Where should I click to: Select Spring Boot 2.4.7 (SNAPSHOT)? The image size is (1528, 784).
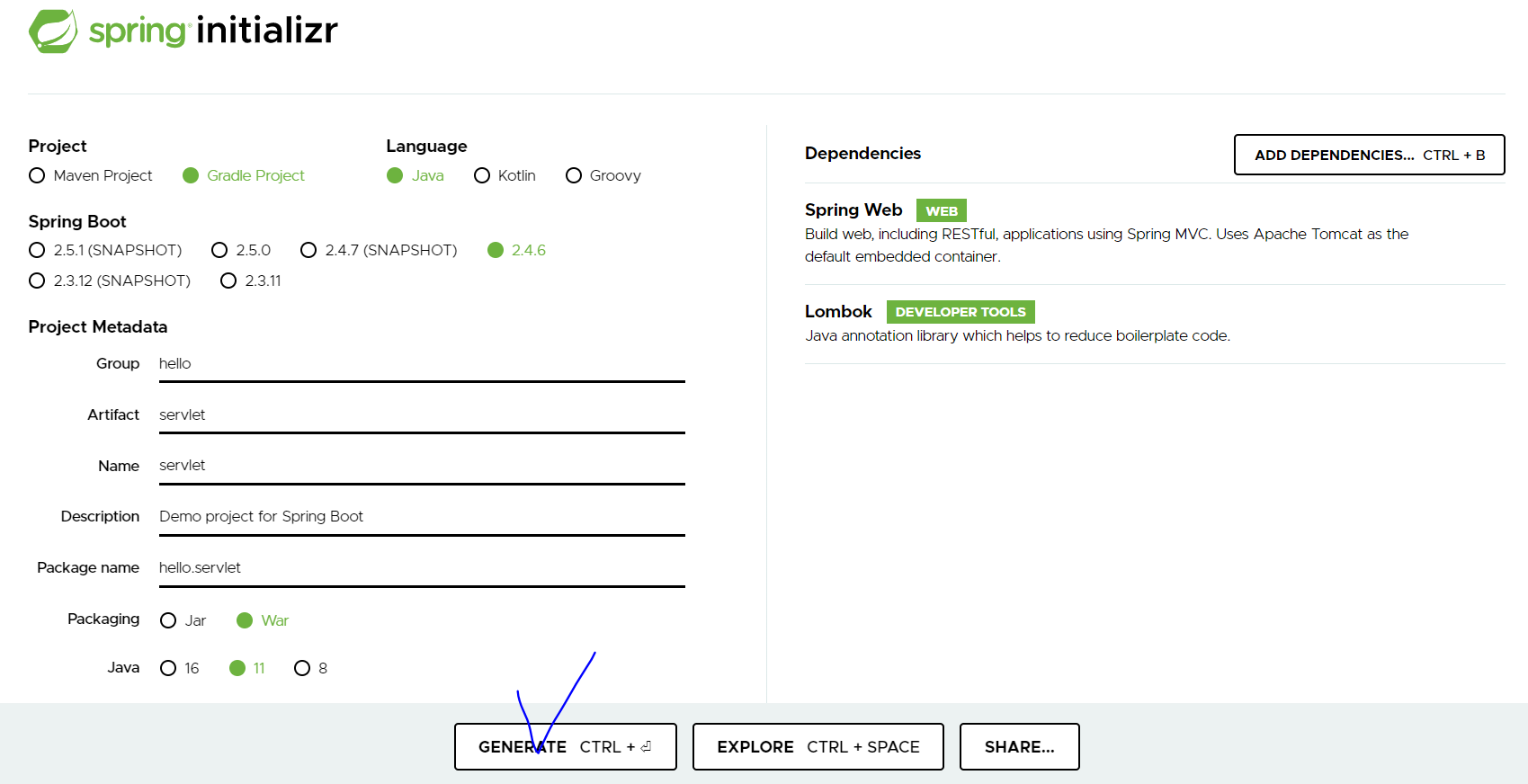[x=308, y=250]
